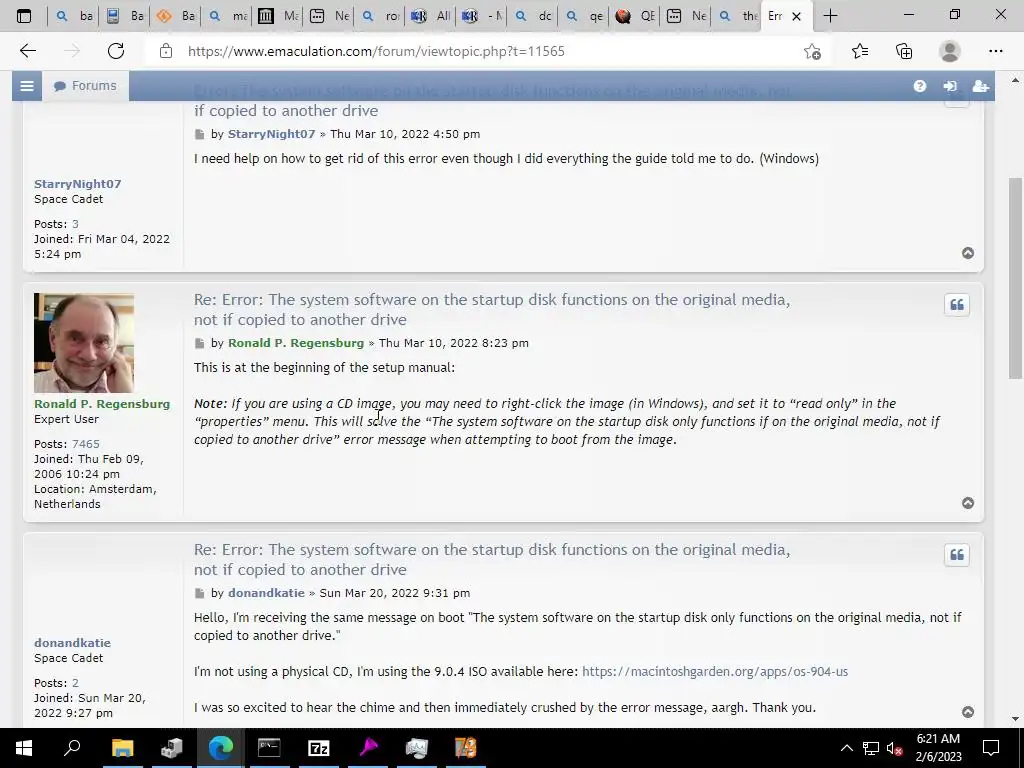Open post icon beside Ronald's byline
Image resolution: width=1024 pixels, height=768 pixels.
click(x=199, y=344)
